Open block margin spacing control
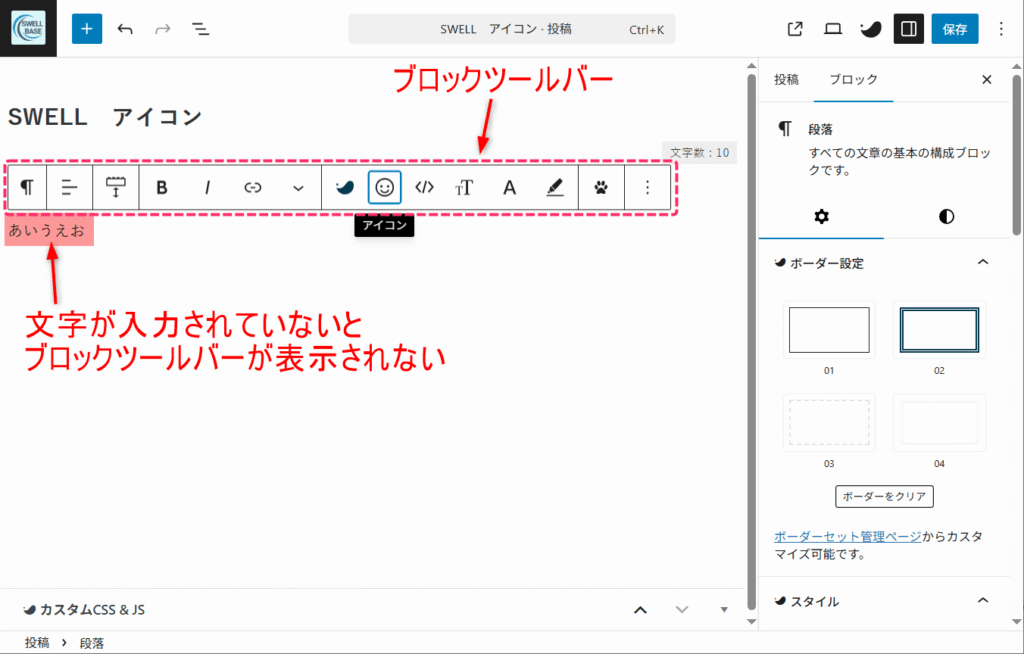The width and height of the screenshot is (1024, 654). (x=116, y=188)
